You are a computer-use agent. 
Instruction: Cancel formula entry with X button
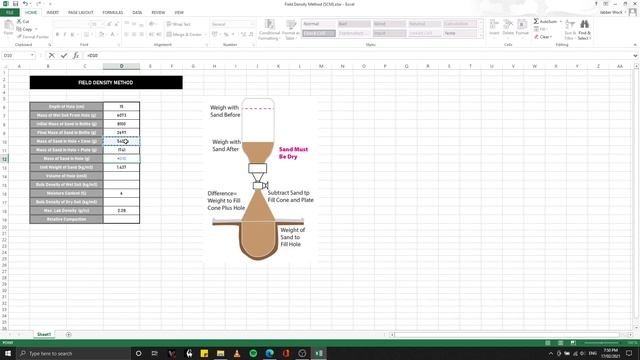pyautogui.click(x=51, y=55)
